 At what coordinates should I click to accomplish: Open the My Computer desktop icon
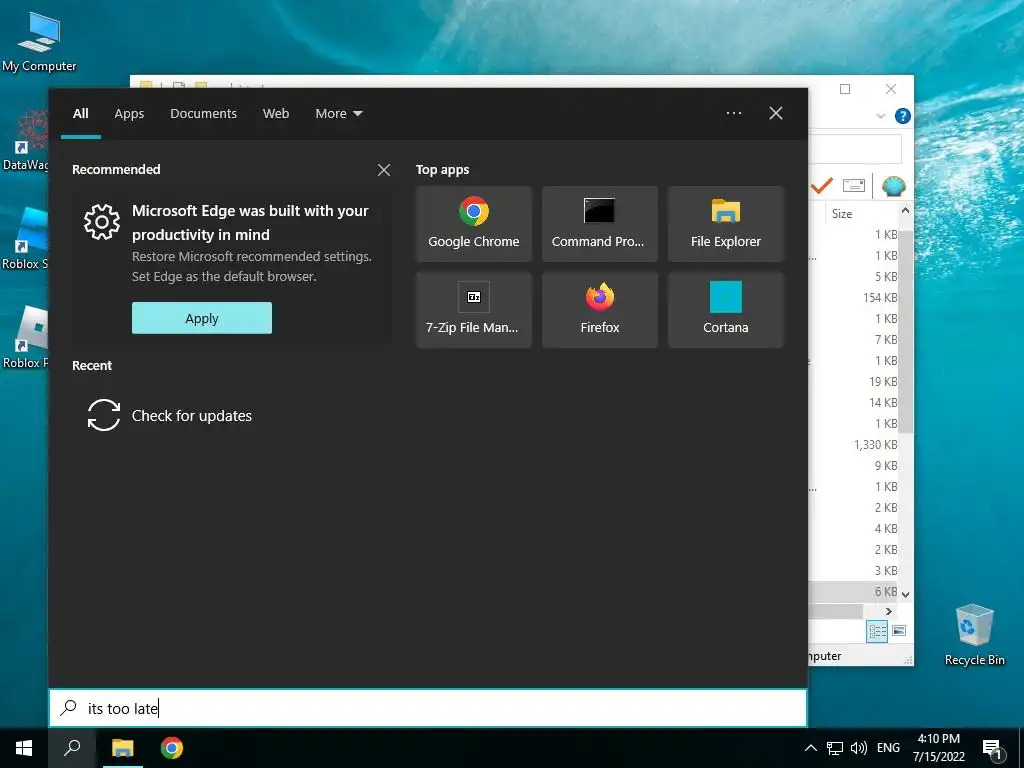39,42
